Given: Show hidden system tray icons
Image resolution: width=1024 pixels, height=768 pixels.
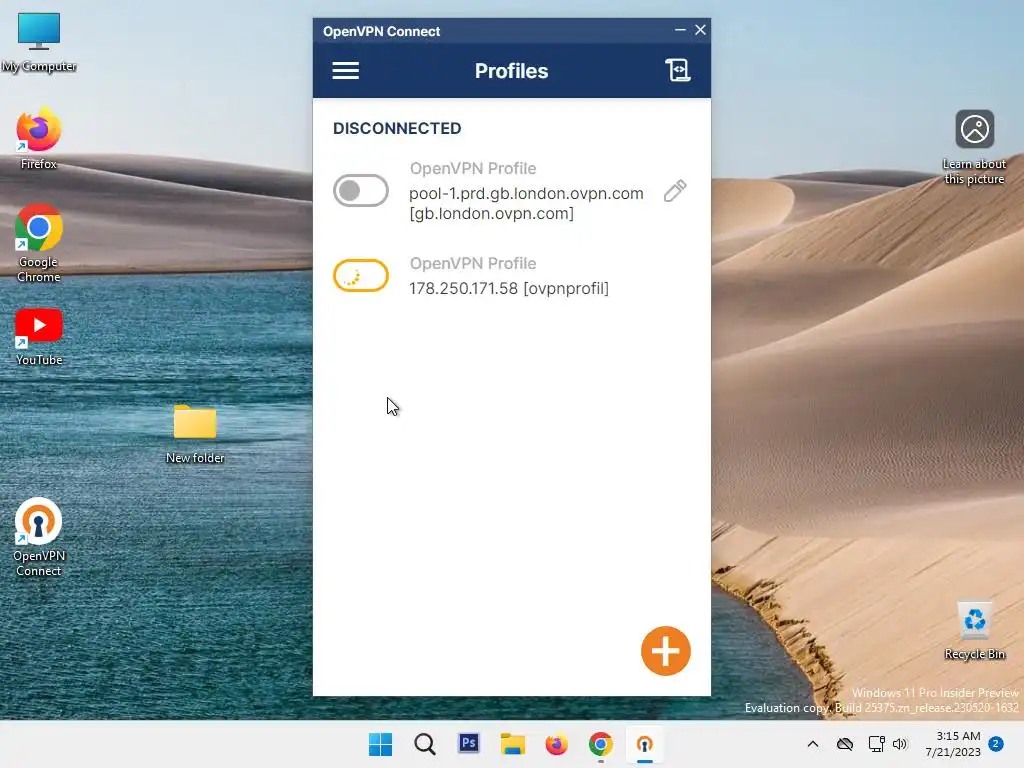Looking at the screenshot, I should [812, 744].
